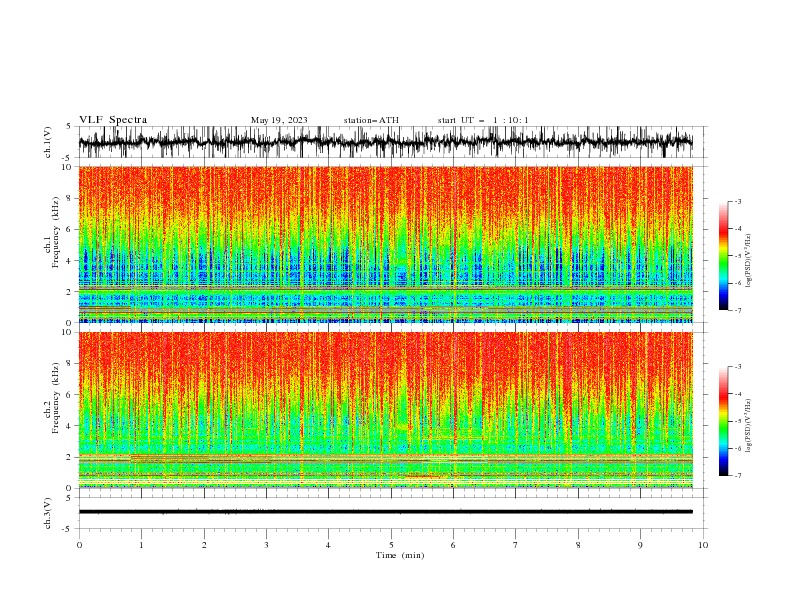Click the ch.1 color bar 'log(PSD)(V²/Hz)' label
The height and width of the screenshot is (612, 792).
coord(749,261)
